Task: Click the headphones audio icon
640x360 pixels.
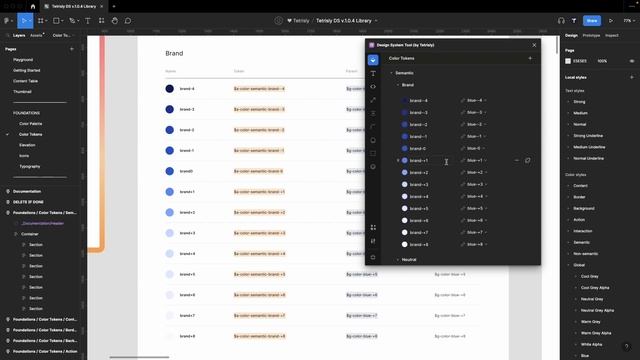Action: (x=561, y=21)
